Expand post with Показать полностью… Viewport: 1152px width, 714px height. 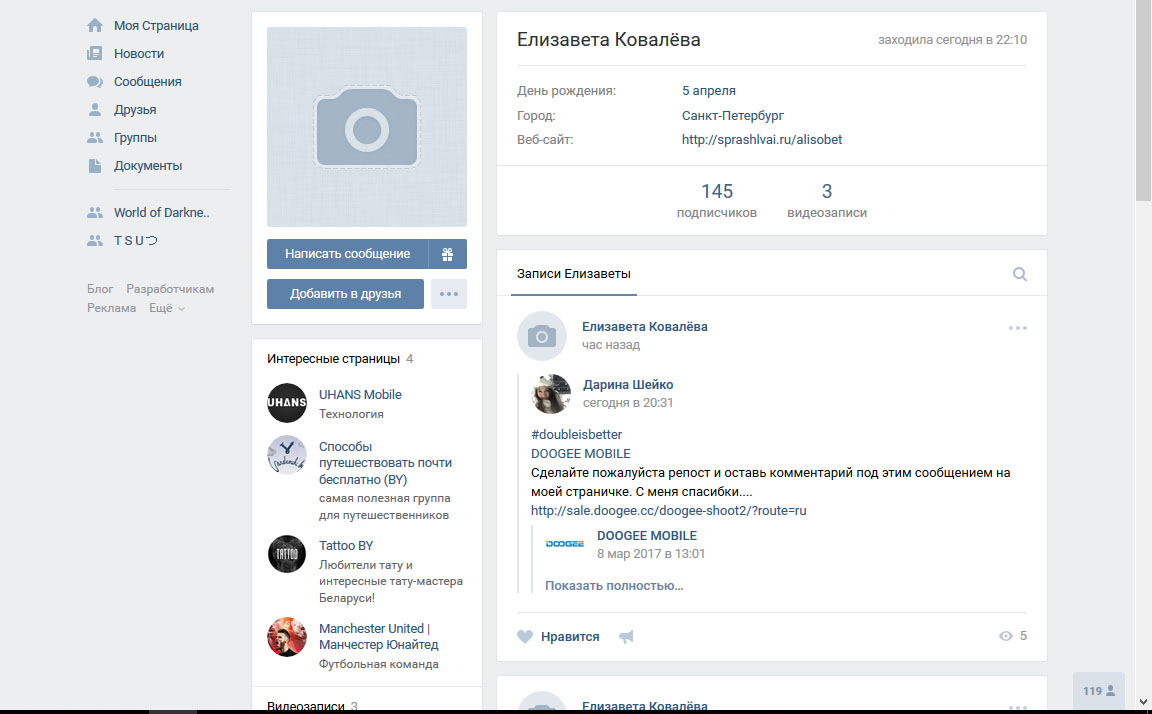click(614, 585)
